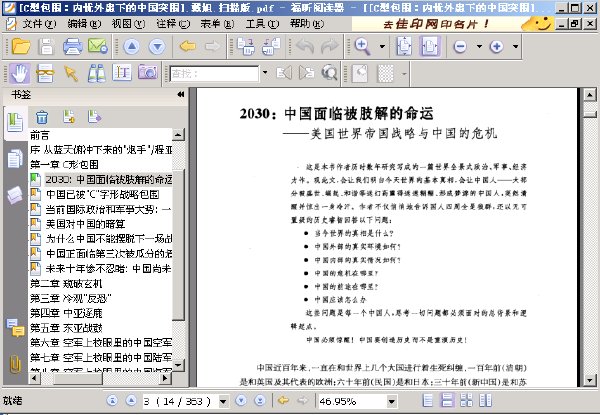The width and height of the screenshot is (600, 415).
Task: Open the 工具 menu
Action: point(262,24)
